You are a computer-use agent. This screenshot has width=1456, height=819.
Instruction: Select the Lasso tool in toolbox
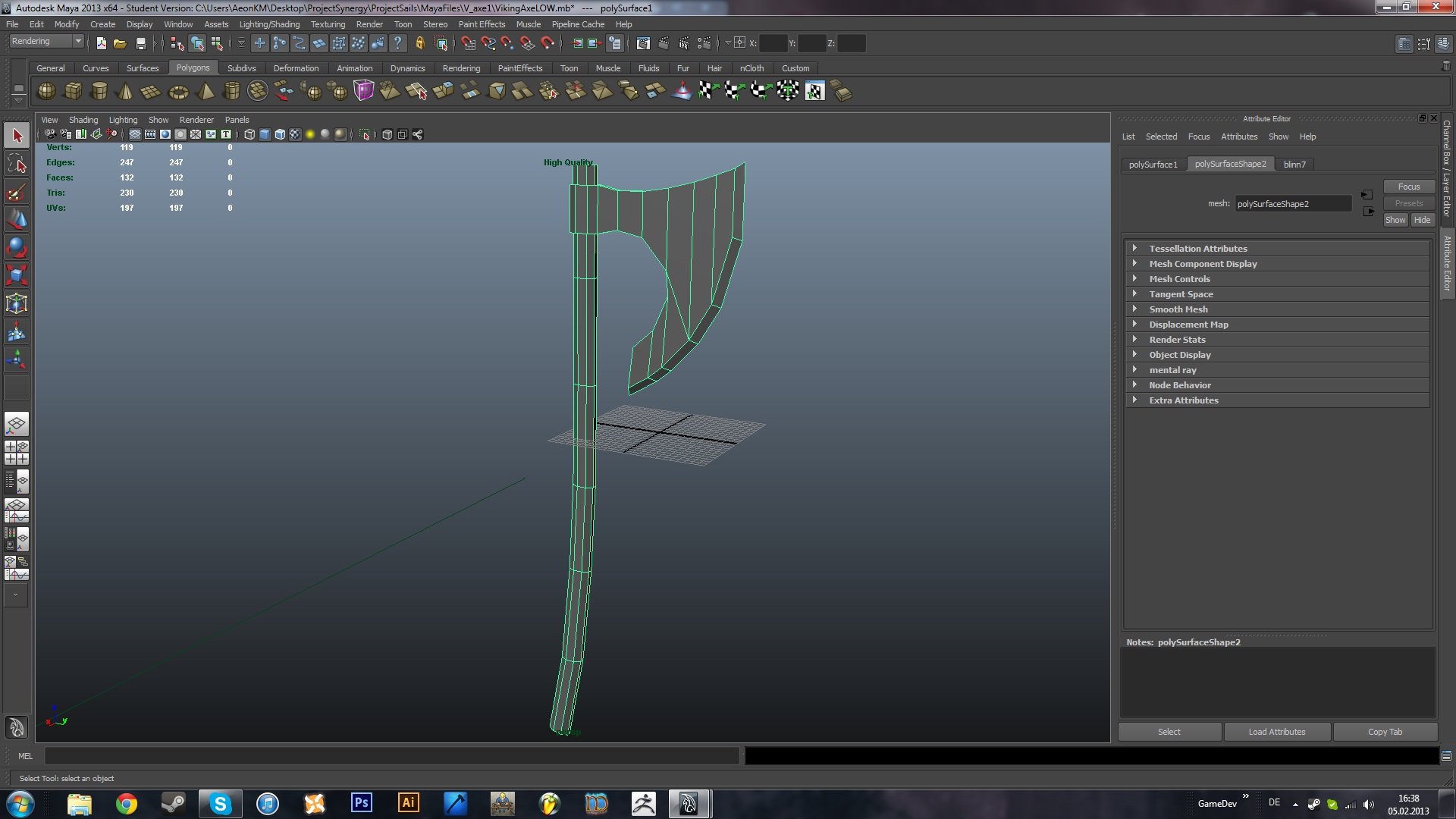coord(17,164)
